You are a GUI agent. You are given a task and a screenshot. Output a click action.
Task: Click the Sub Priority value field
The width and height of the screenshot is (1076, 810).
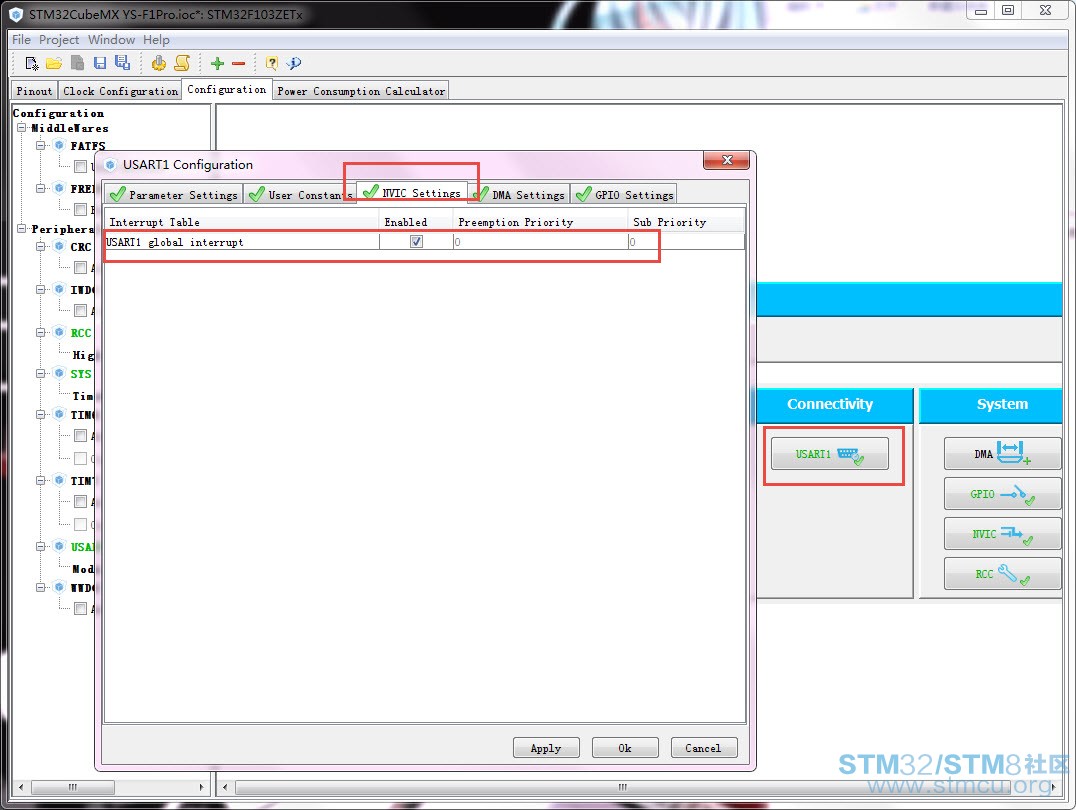click(686, 242)
